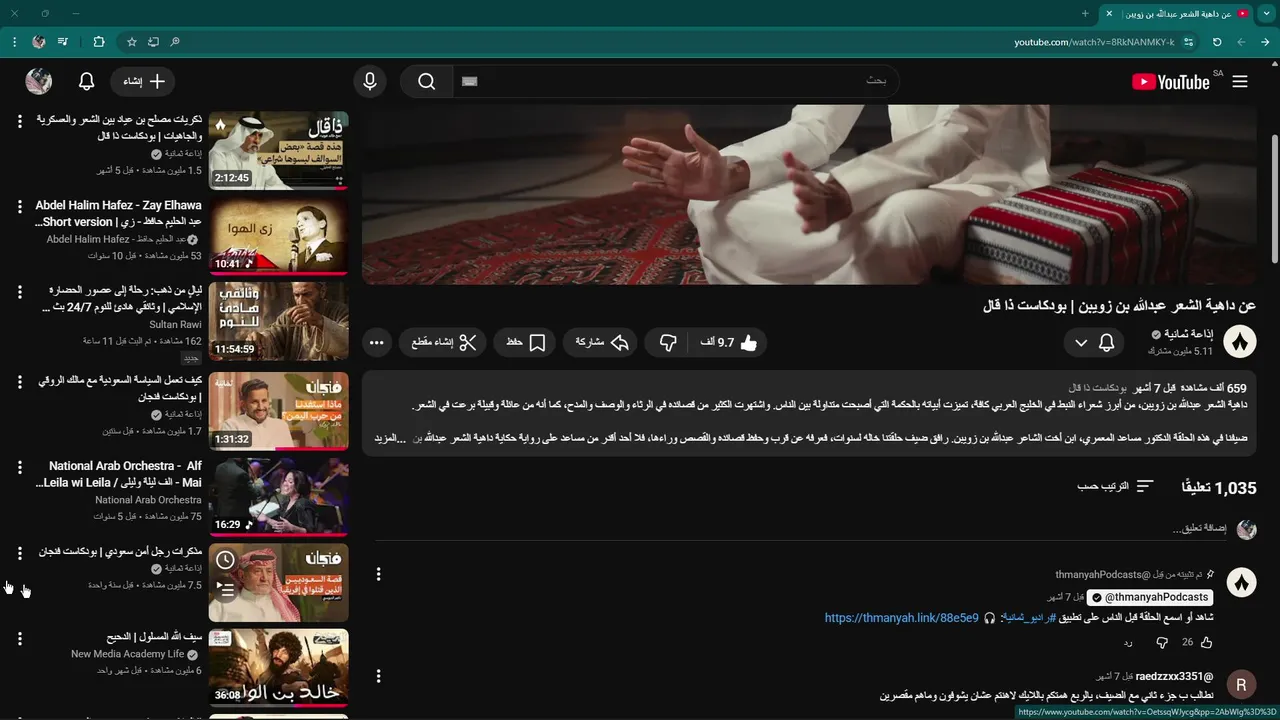Open the browser tab search chevron
The width and height of the screenshot is (1280, 720).
[x=1267, y=13]
